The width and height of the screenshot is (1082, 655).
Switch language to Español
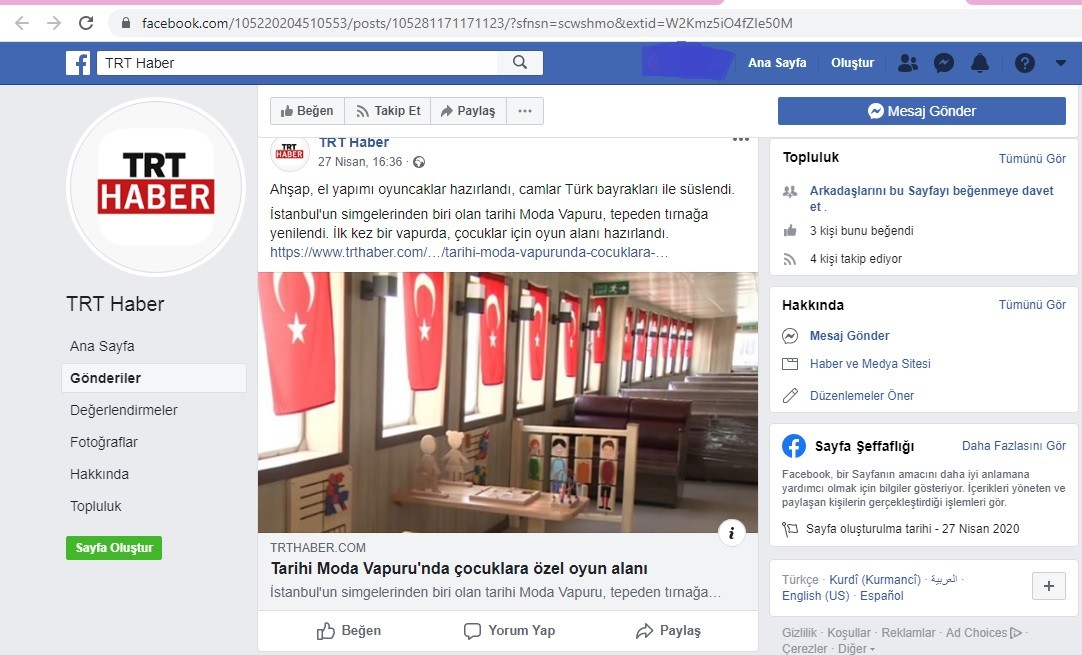[881, 596]
